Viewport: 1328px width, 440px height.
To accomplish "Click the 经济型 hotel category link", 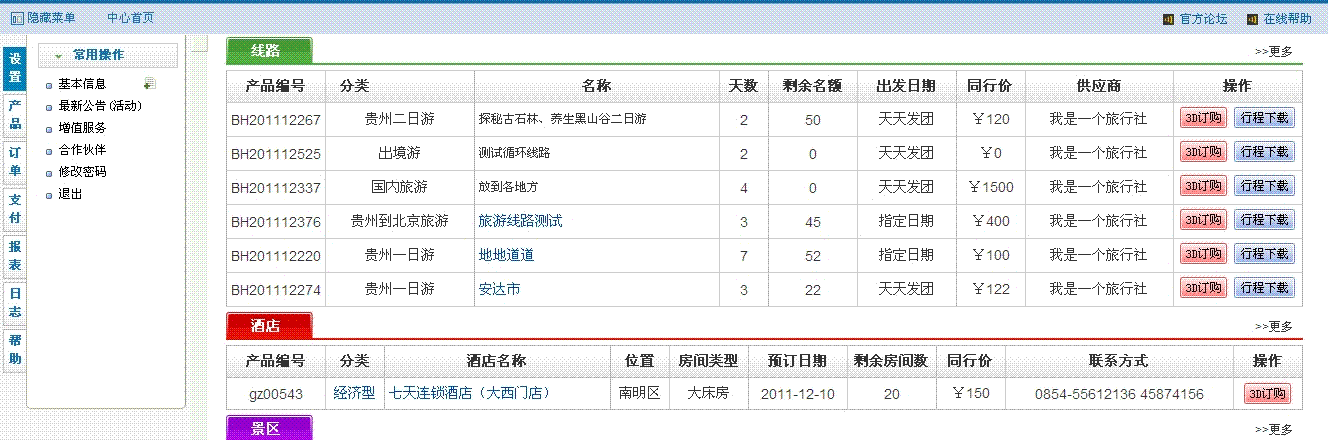I will tap(354, 394).
